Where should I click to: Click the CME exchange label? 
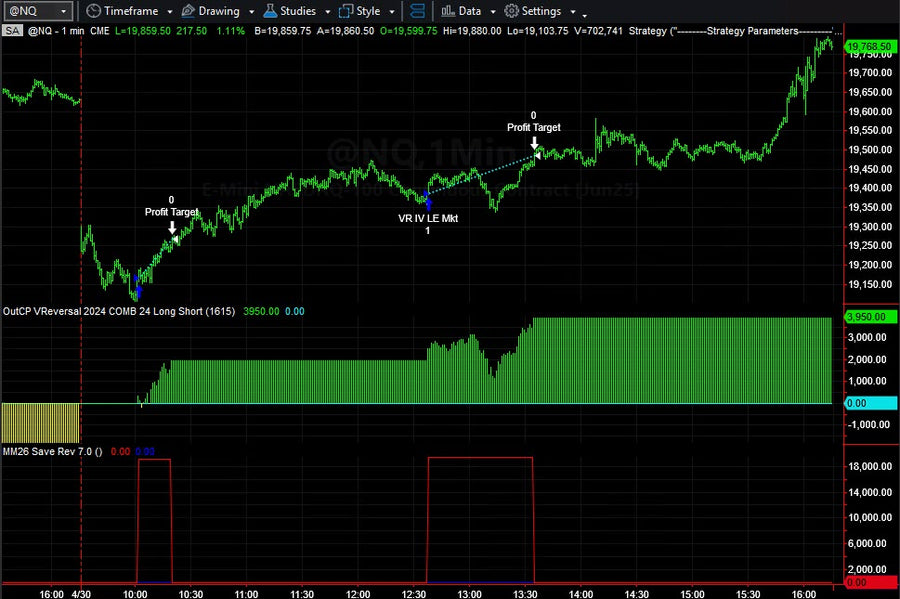100,31
